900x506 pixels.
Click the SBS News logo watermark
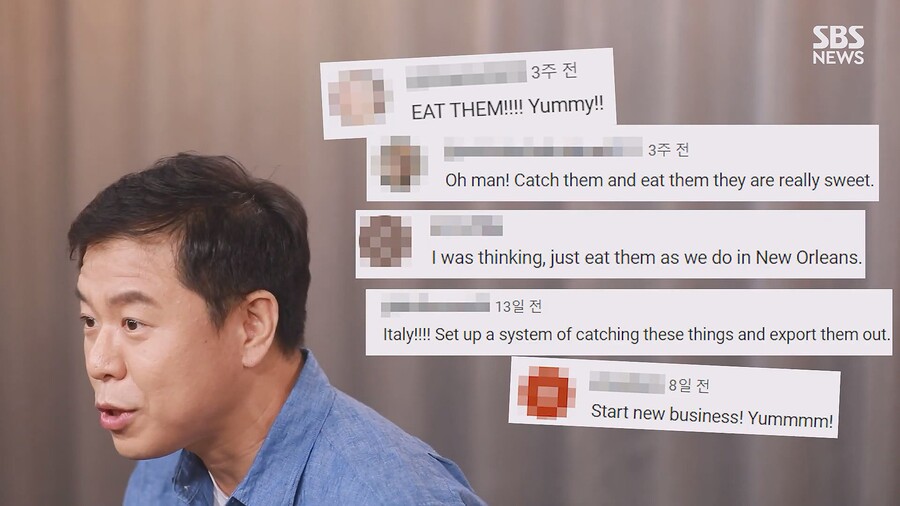(838, 45)
